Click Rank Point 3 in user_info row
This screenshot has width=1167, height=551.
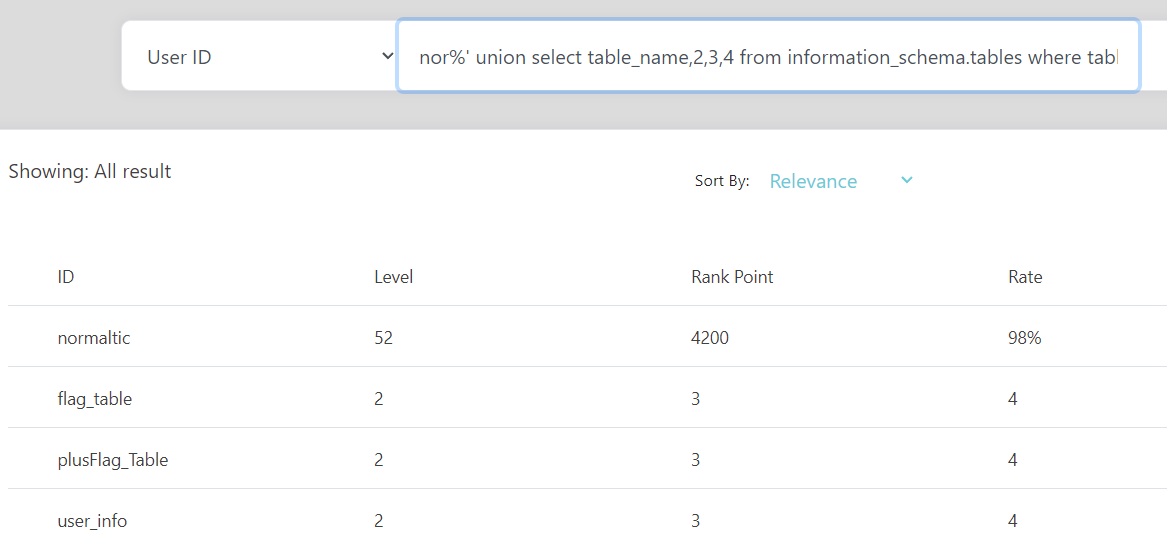click(x=696, y=521)
